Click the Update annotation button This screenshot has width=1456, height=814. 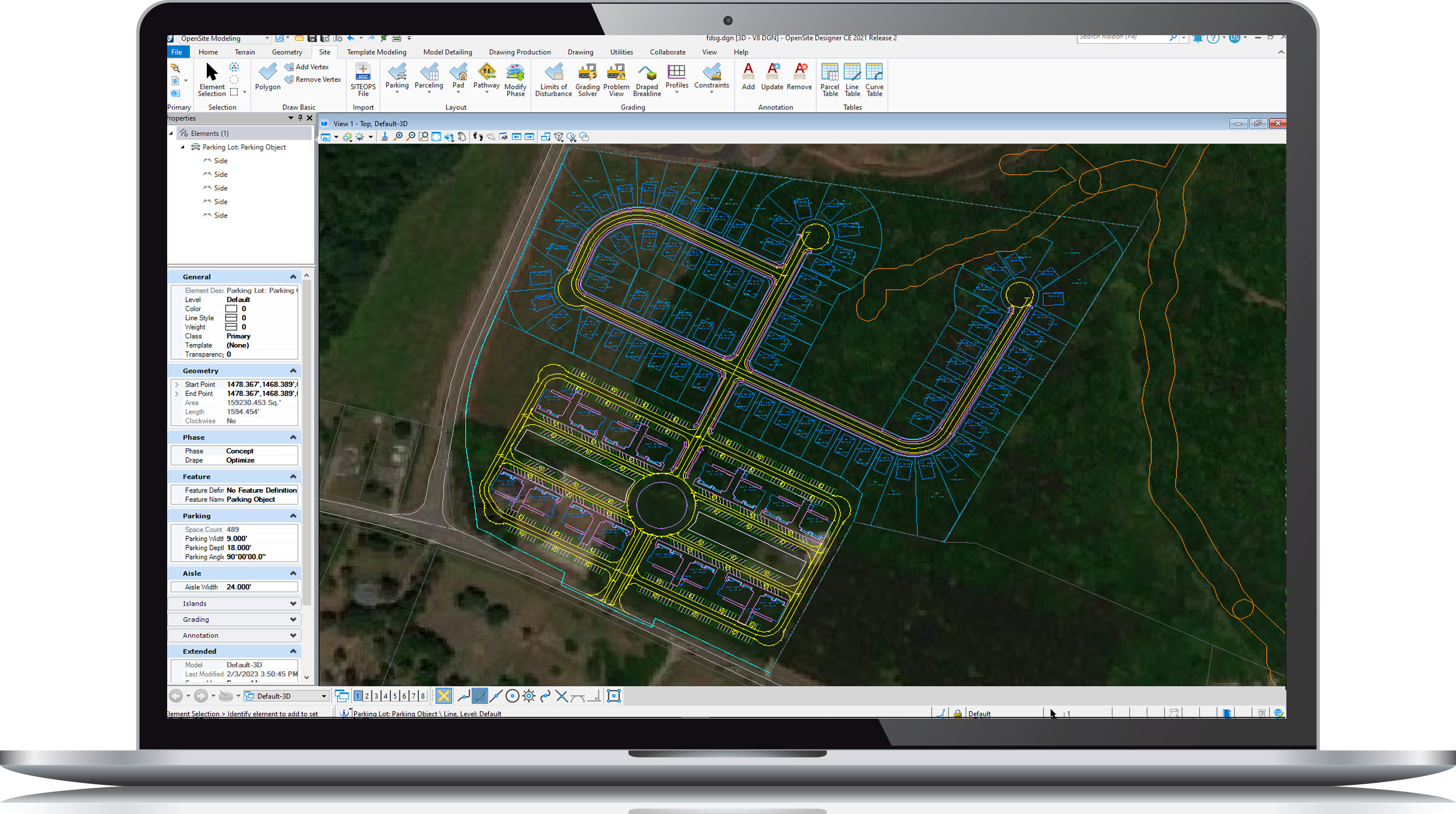tap(772, 78)
